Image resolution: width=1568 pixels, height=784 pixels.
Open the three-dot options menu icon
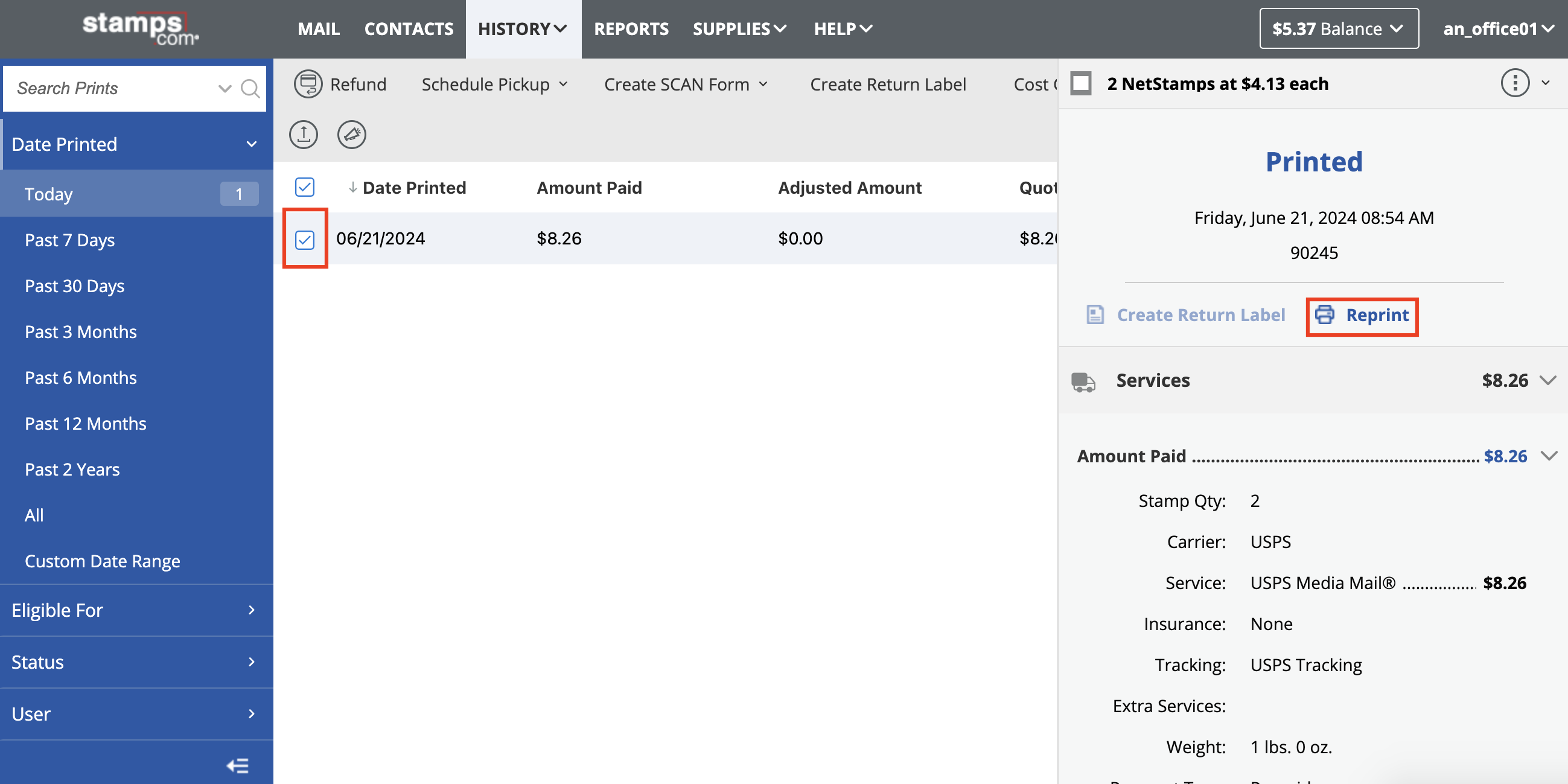[x=1514, y=83]
